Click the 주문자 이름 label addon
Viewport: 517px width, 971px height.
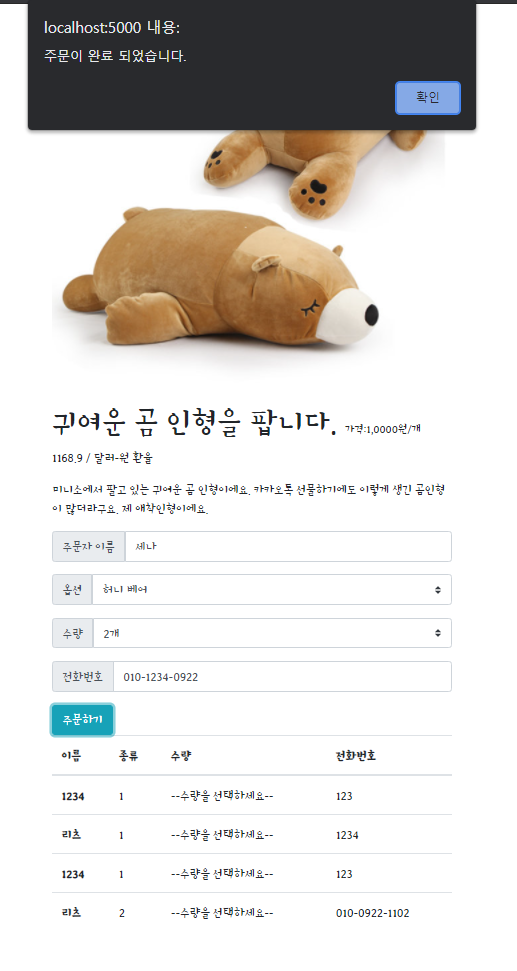pyautogui.click(x=89, y=546)
